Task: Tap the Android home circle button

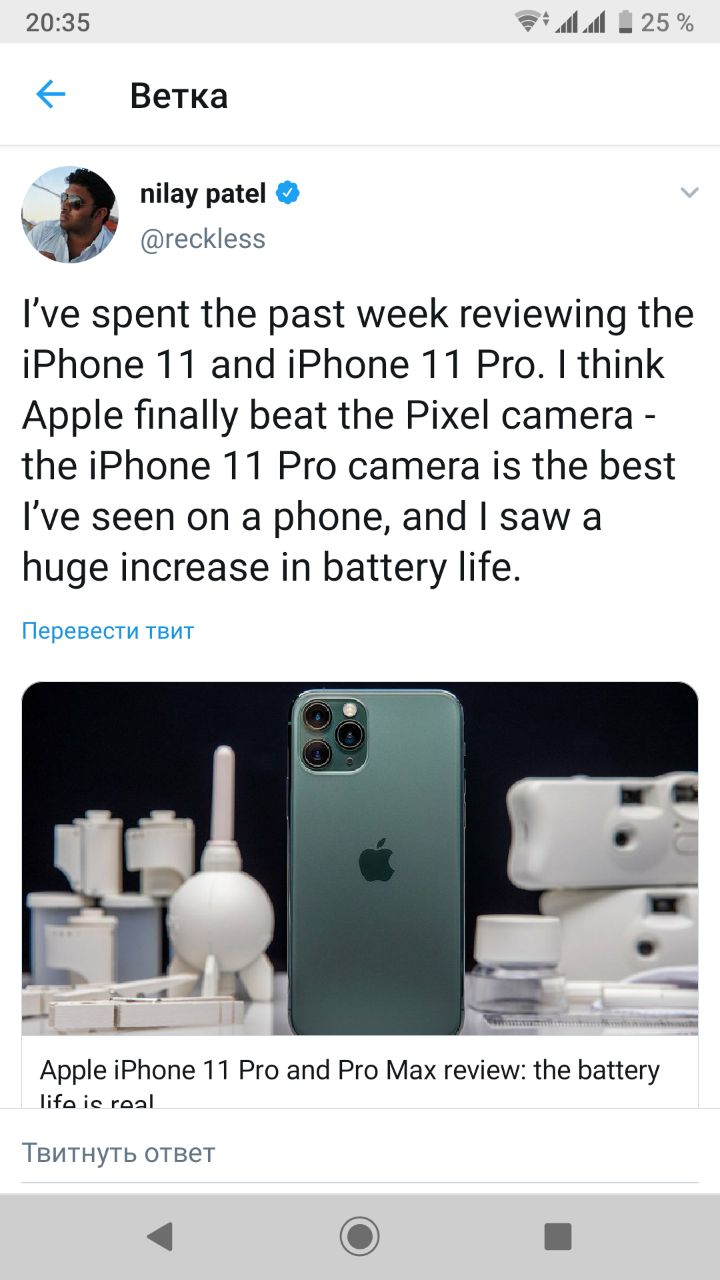Action: [x=360, y=1236]
